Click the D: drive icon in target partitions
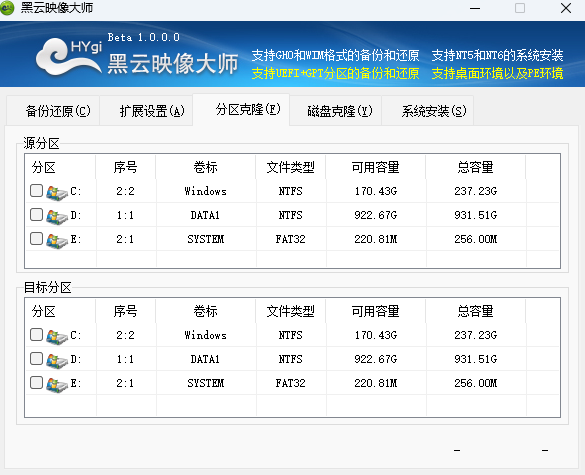Viewport: 585px width, 475px height. tap(57, 360)
